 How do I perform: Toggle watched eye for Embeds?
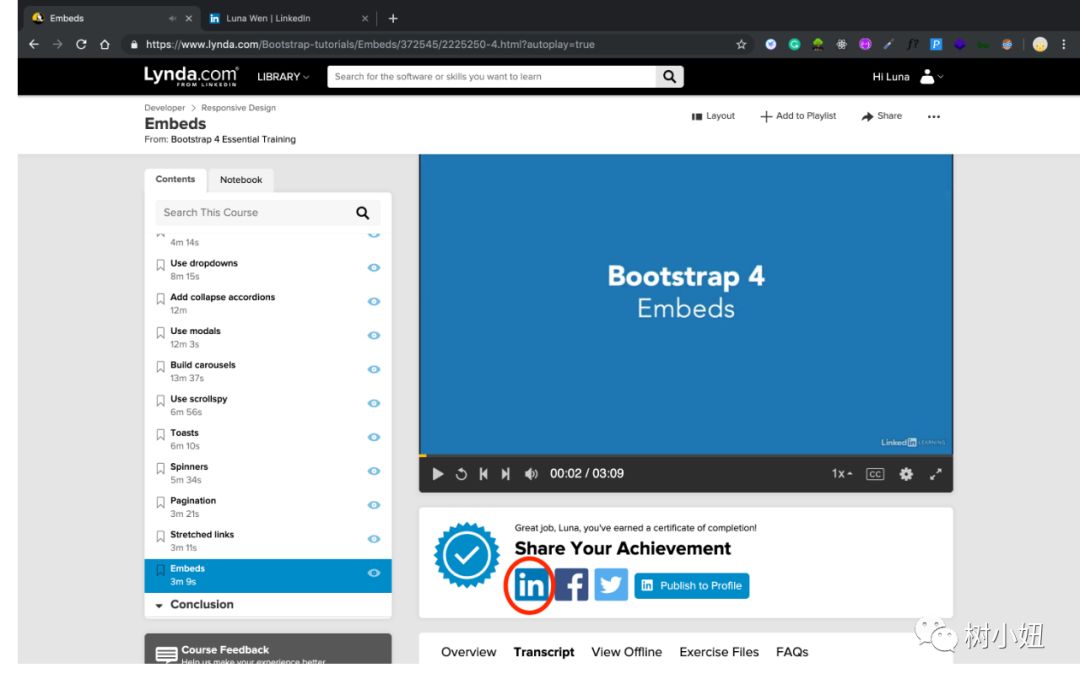pyautogui.click(x=373, y=573)
